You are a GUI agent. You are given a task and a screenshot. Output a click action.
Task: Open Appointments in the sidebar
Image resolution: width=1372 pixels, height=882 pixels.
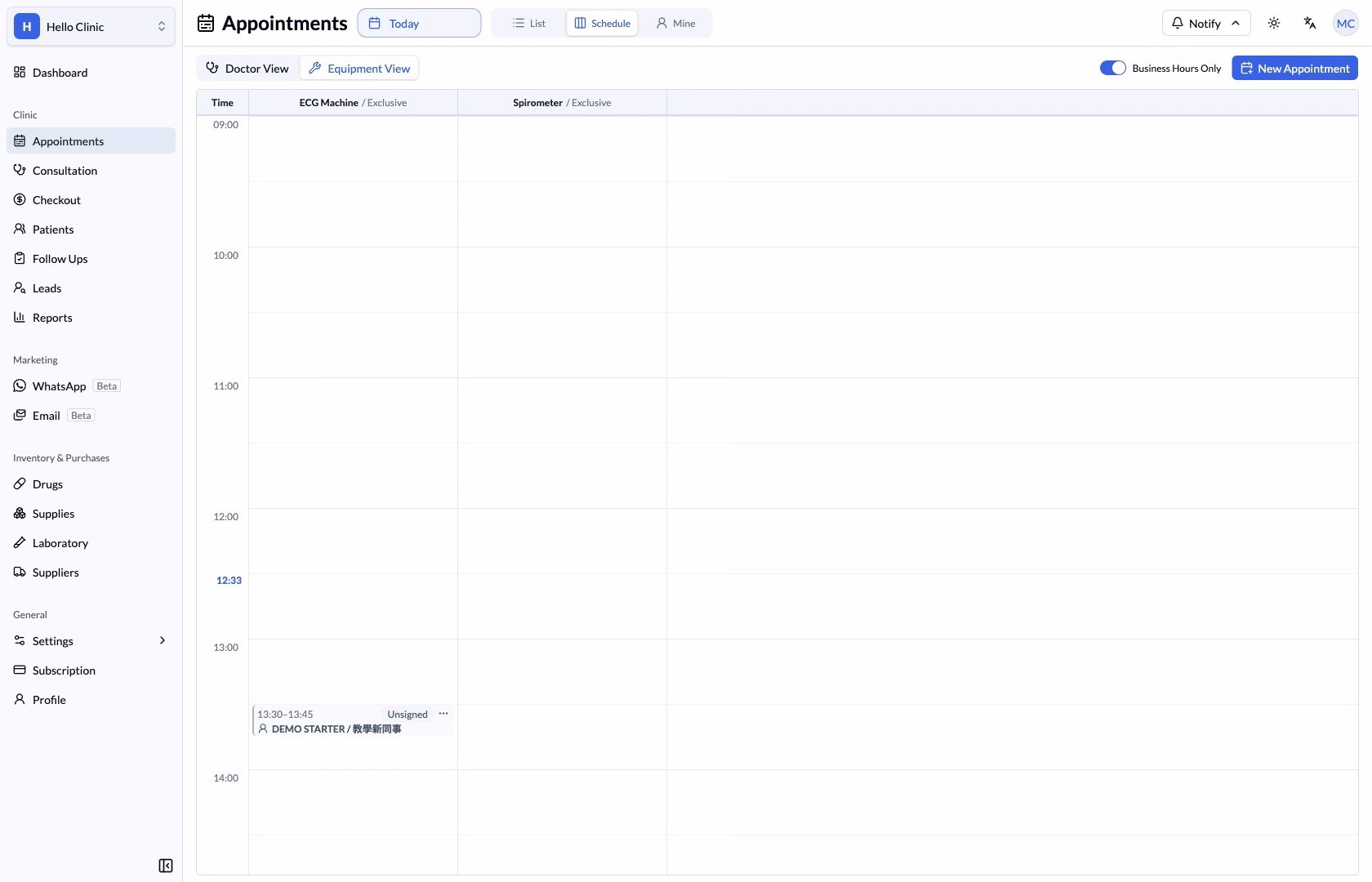pyautogui.click(x=91, y=141)
